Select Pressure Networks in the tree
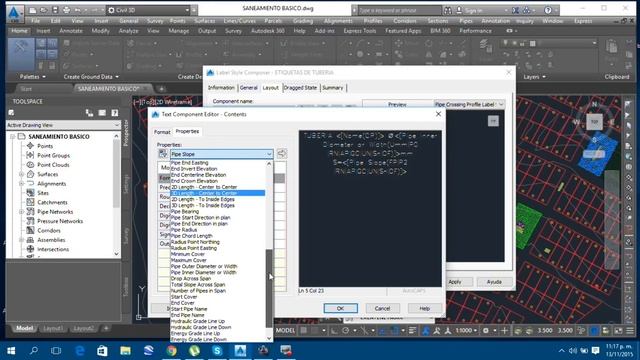This screenshot has height=360, width=640. coord(60,221)
